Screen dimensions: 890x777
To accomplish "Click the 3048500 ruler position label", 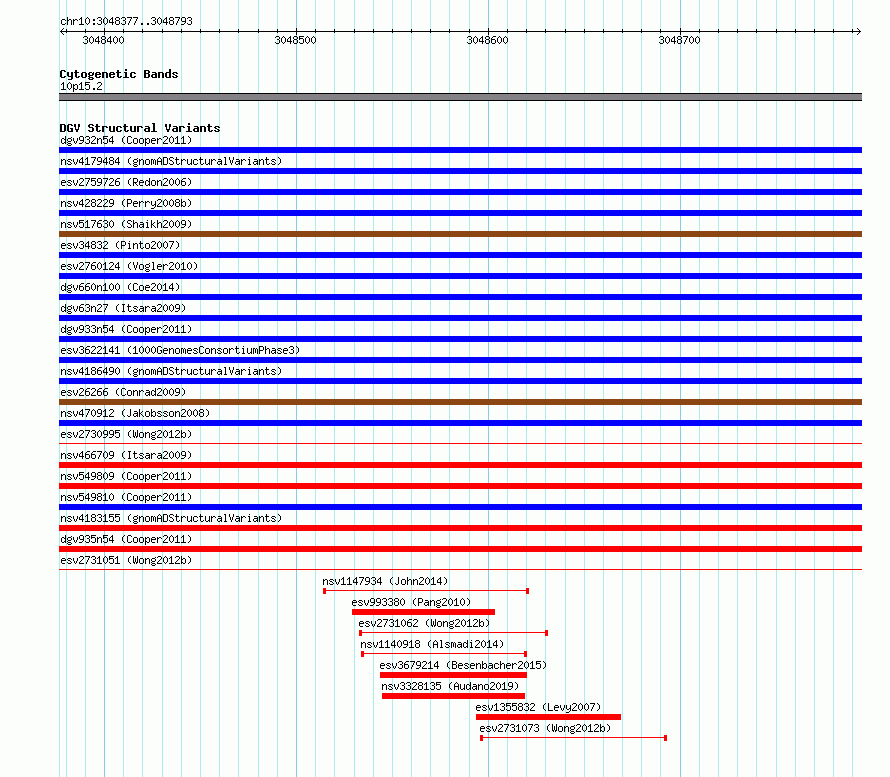I will tap(295, 40).
